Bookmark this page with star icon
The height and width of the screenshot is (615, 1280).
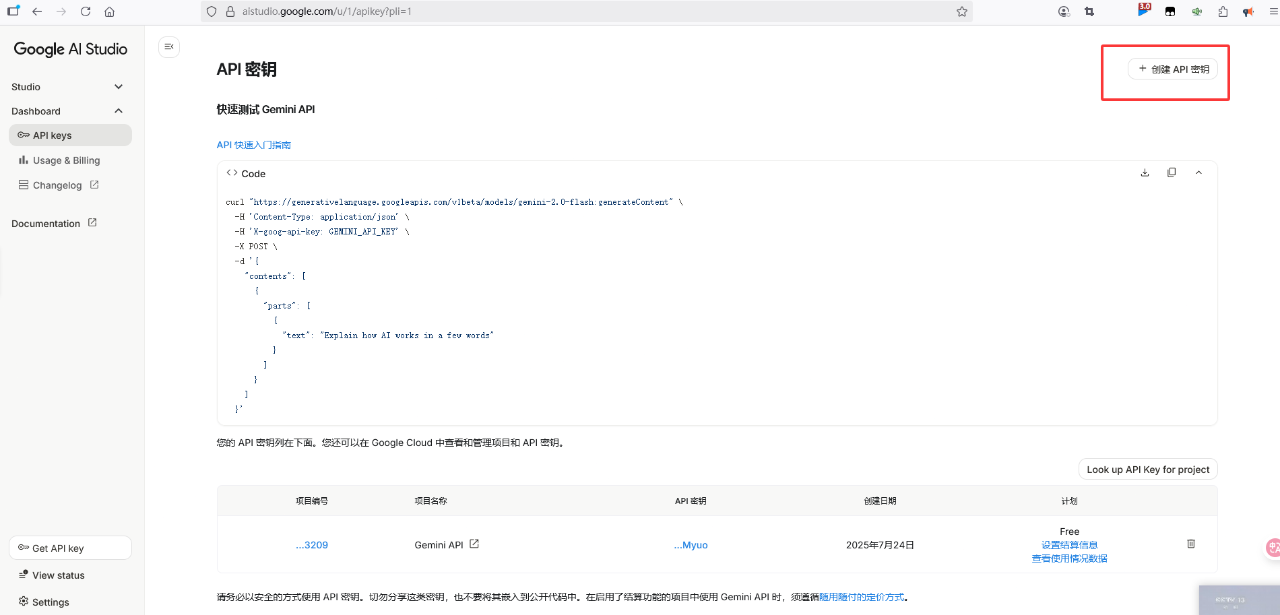[962, 12]
